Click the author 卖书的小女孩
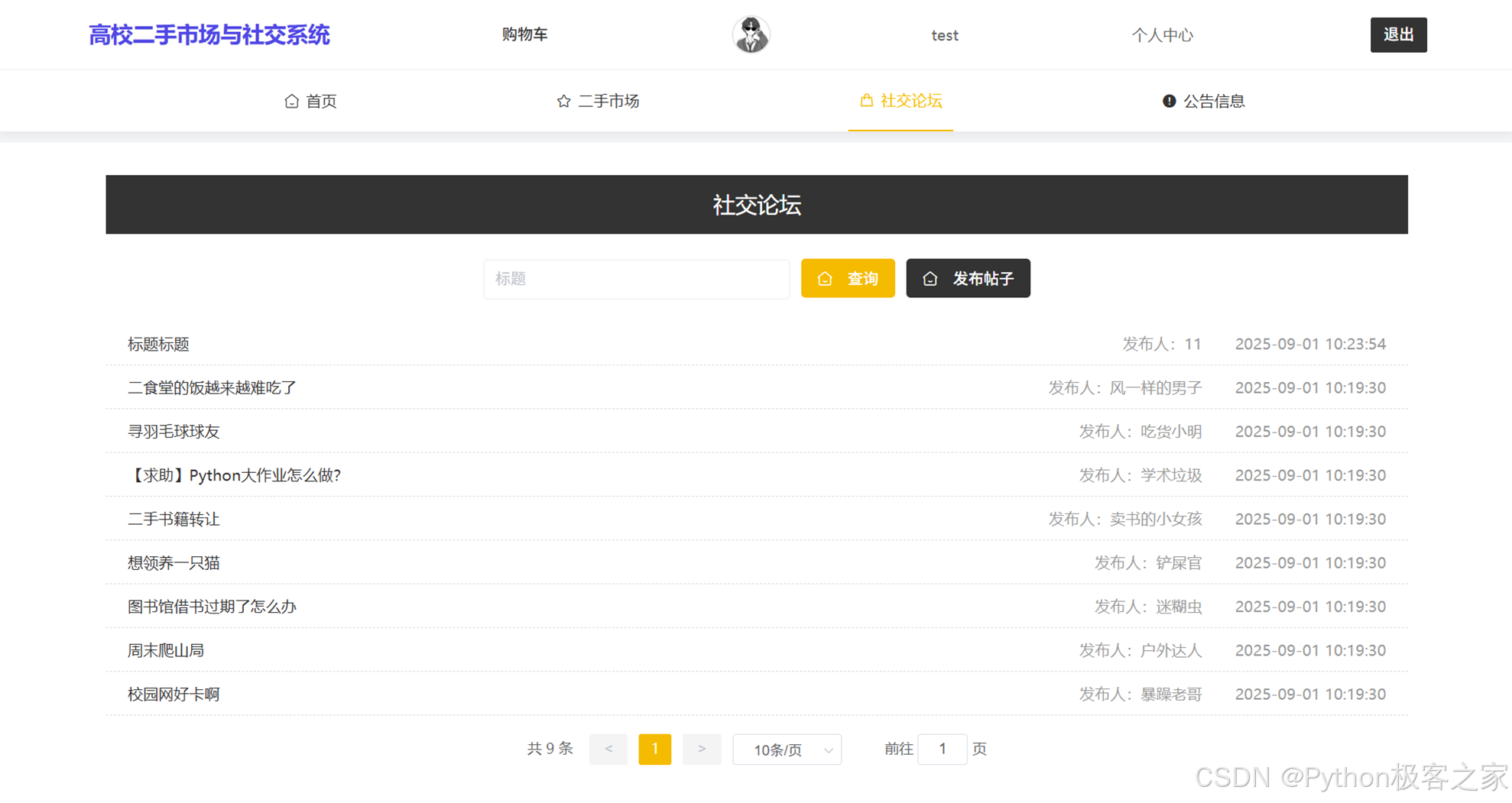The image size is (1512, 803). tap(1156, 519)
